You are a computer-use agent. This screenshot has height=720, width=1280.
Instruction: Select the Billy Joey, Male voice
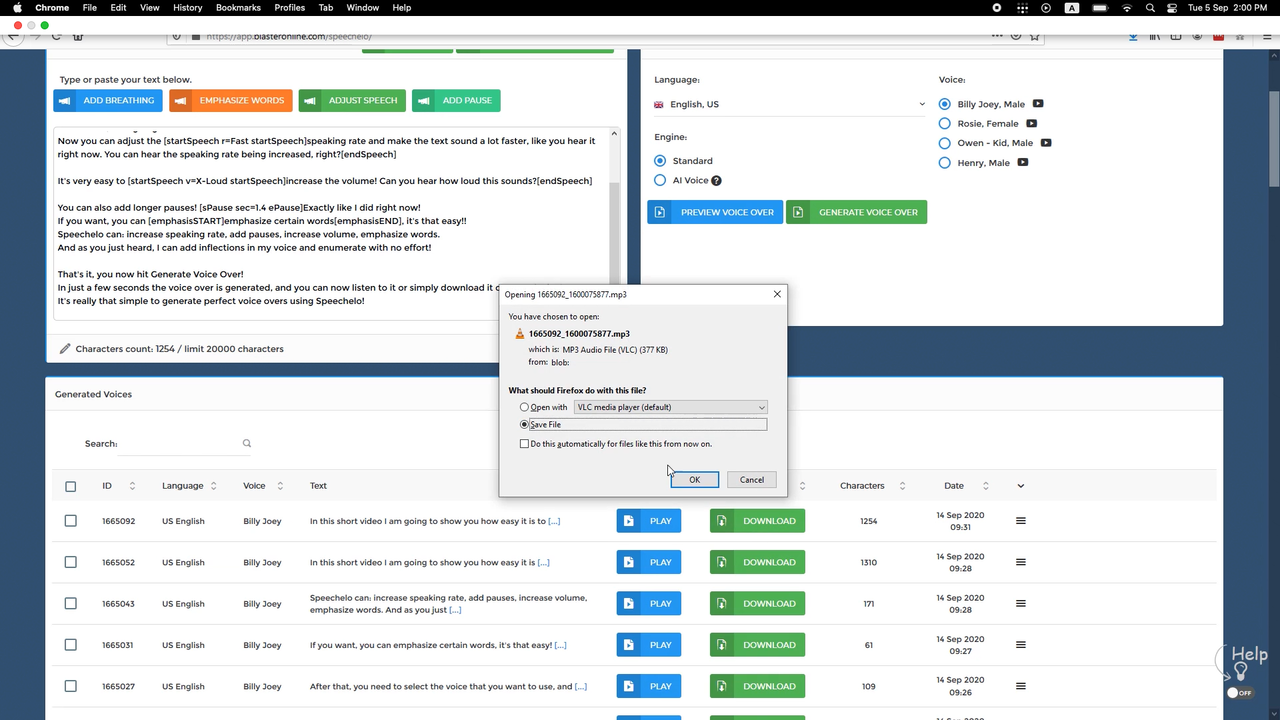[945, 104]
